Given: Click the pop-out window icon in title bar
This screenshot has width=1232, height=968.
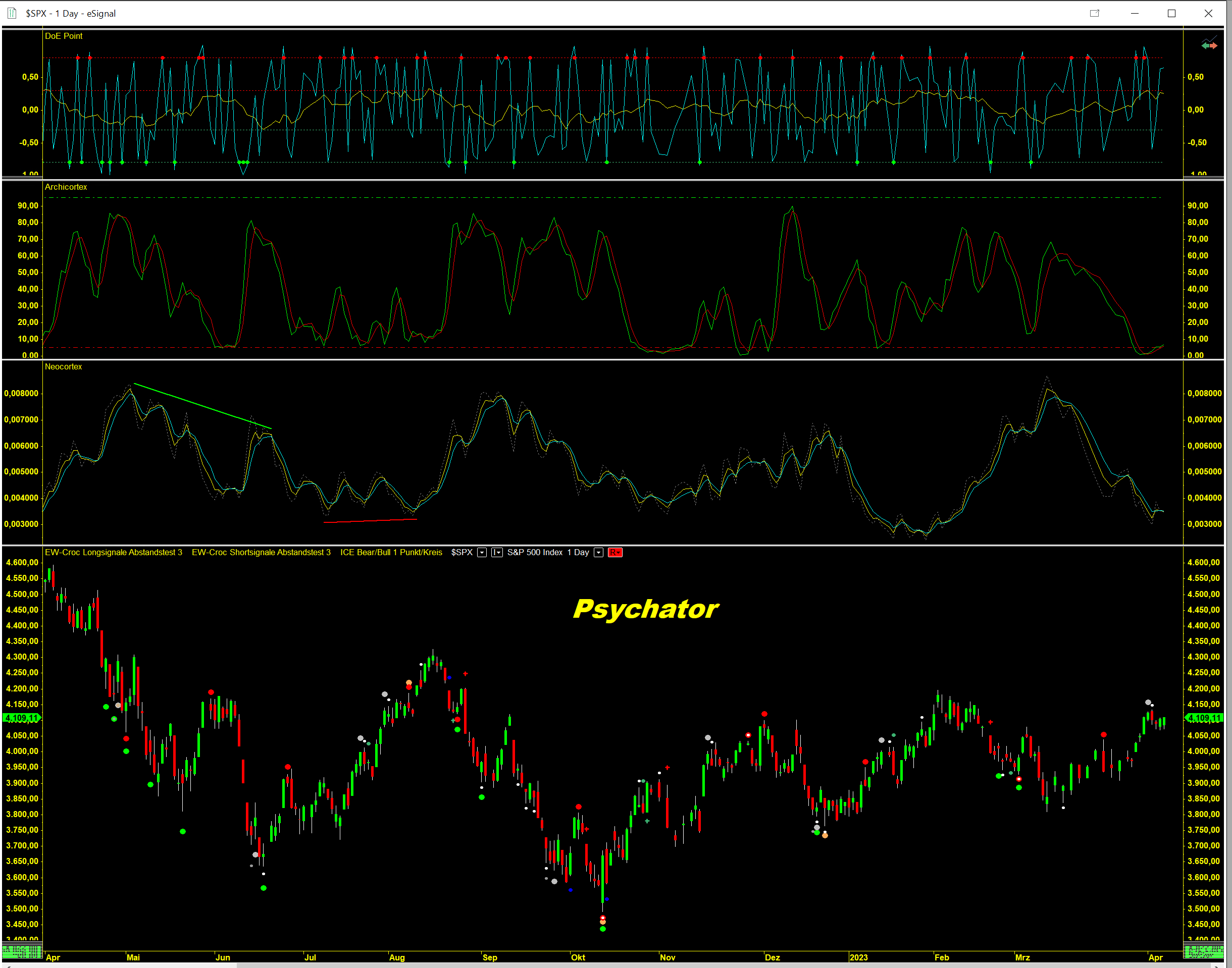Looking at the screenshot, I should click(x=1094, y=13).
